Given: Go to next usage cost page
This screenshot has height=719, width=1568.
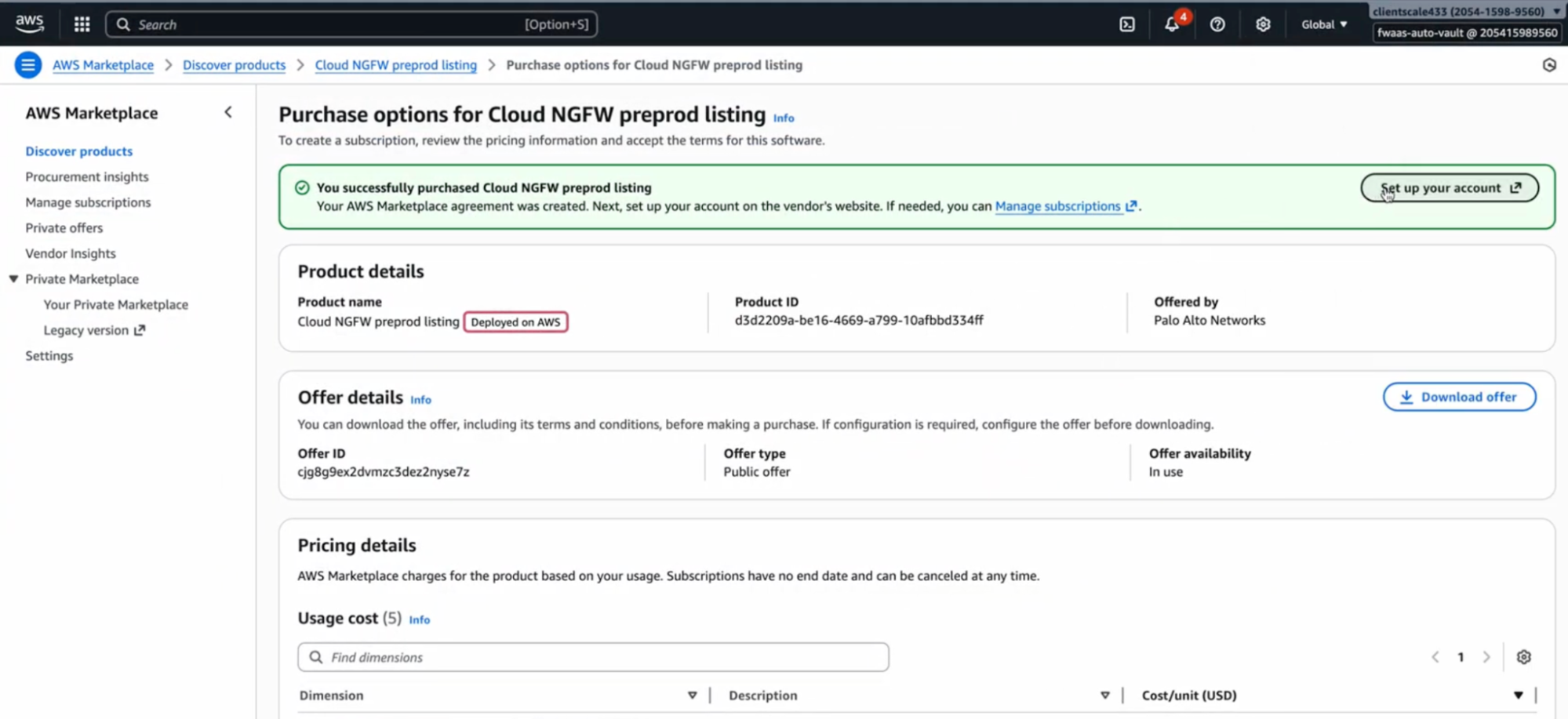Looking at the screenshot, I should 1486,657.
